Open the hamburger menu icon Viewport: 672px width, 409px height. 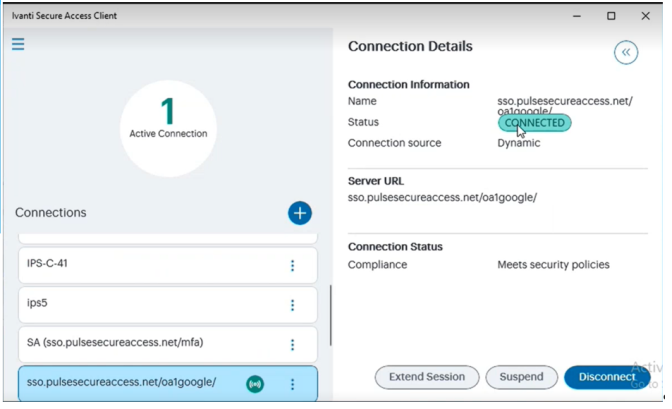(18, 44)
